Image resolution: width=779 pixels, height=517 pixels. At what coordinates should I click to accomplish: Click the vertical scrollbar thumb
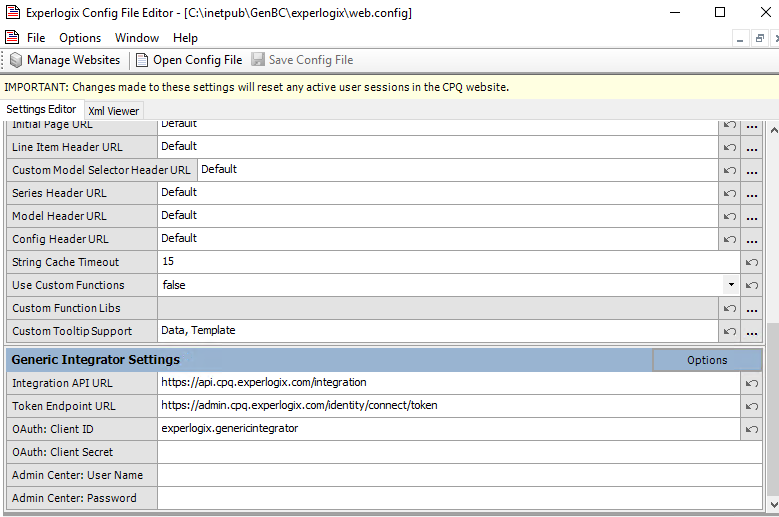coord(774,409)
